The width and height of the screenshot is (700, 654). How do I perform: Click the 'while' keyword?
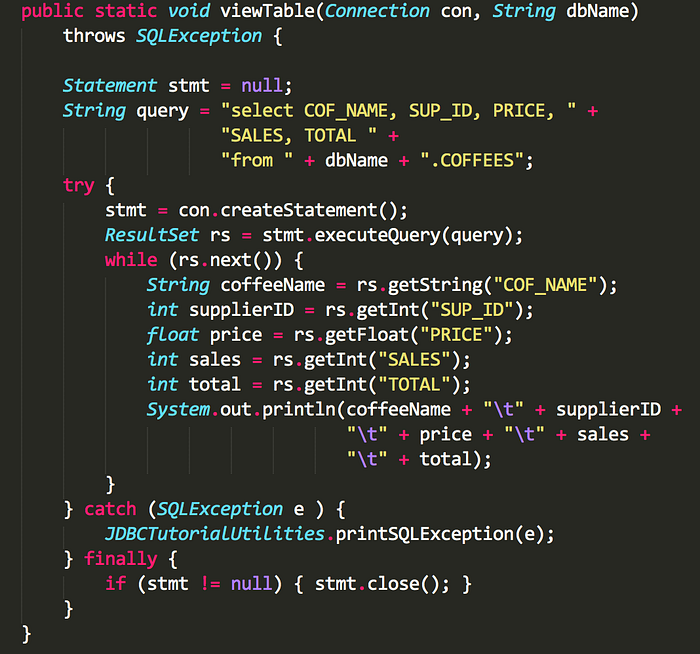click(x=131, y=260)
